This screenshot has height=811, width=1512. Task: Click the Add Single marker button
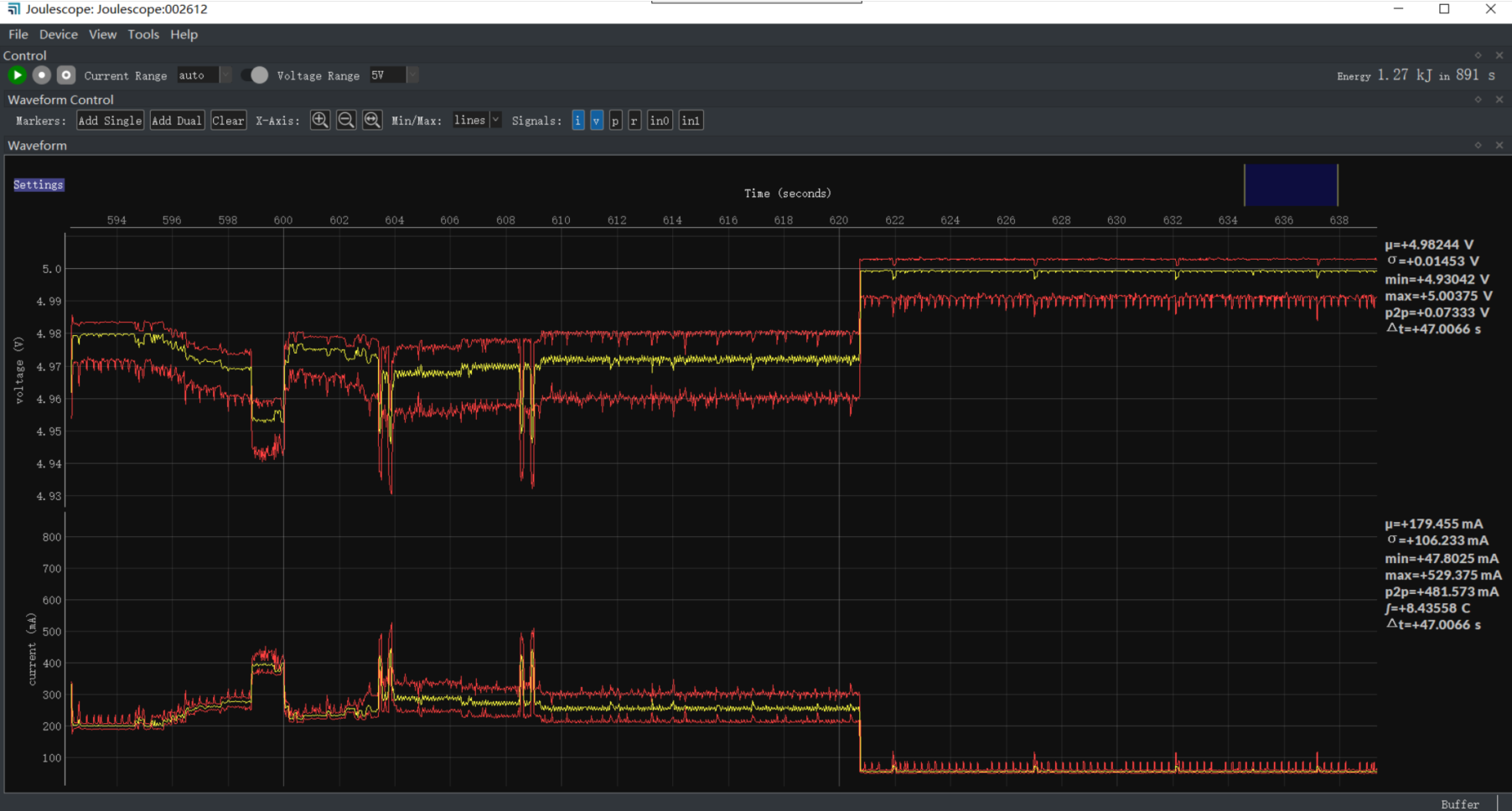pyautogui.click(x=110, y=121)
